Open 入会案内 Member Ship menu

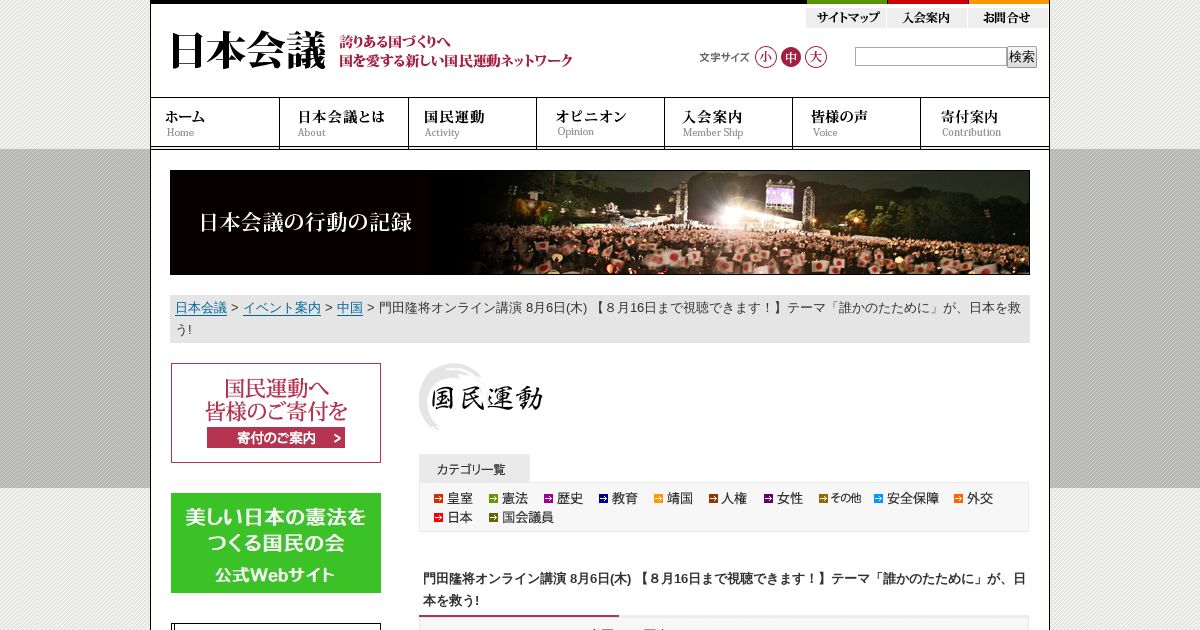pyautogui.click(x=728, y=123)
